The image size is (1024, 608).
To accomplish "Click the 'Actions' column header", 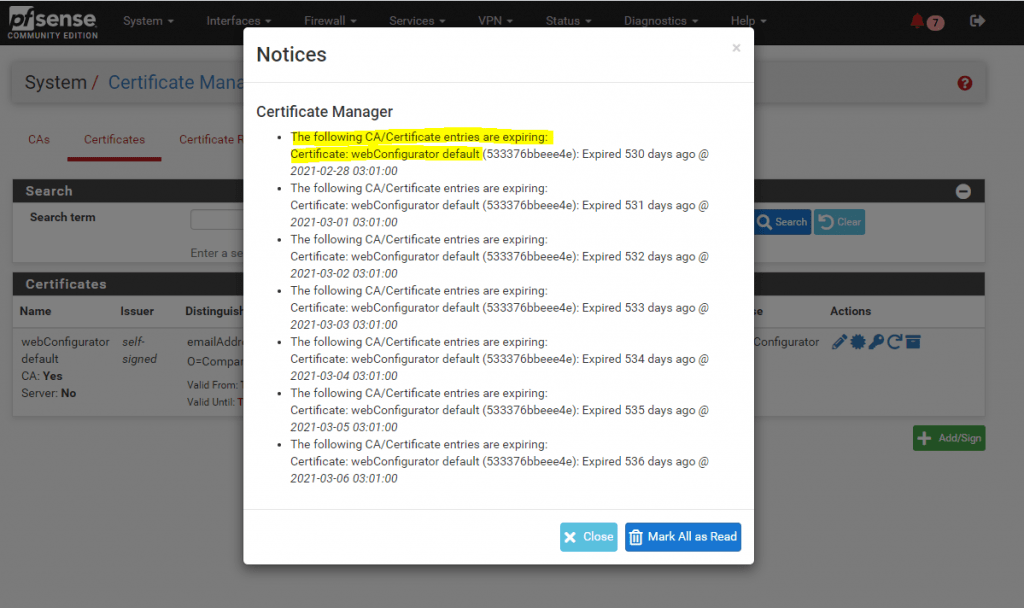I will click(x=850, y=312).
